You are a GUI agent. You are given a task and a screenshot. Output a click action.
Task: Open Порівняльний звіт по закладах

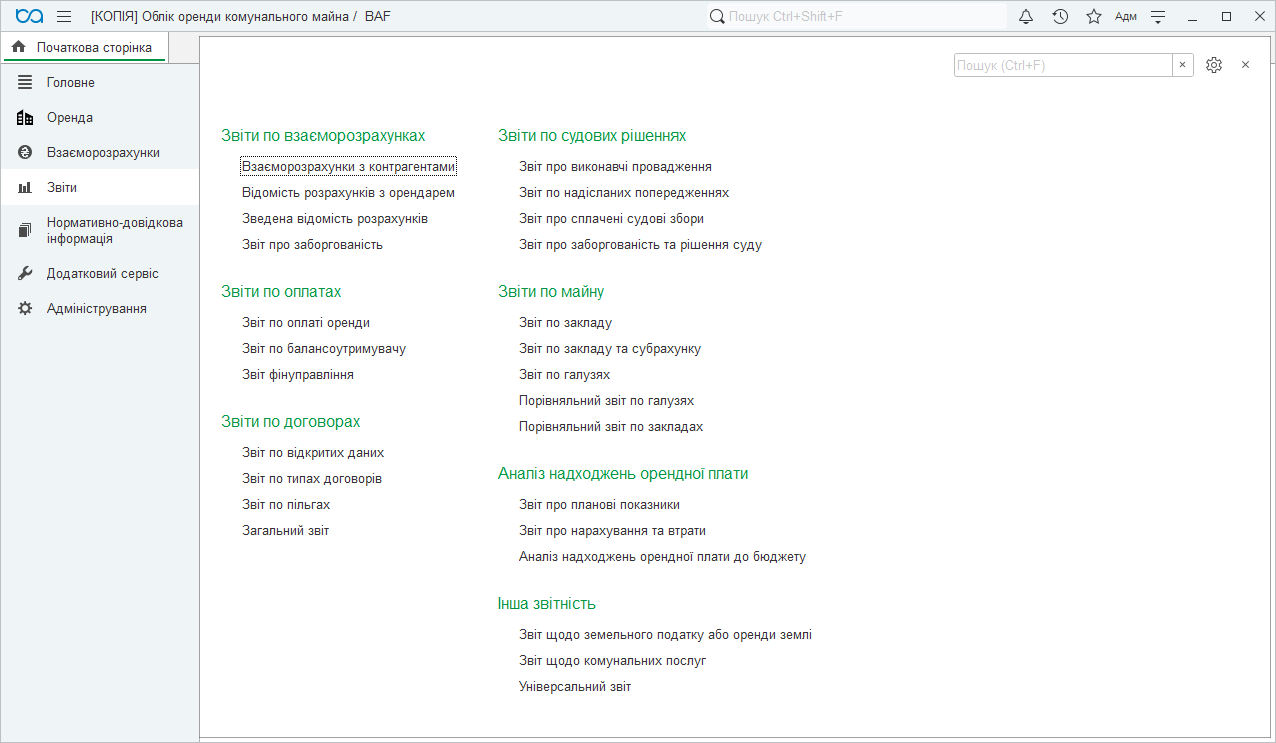coord(611,427)
